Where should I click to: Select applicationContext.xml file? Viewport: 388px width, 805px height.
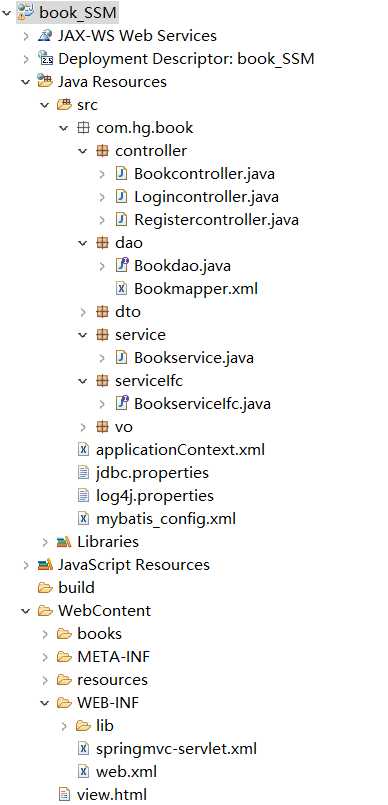pos(180,450)
